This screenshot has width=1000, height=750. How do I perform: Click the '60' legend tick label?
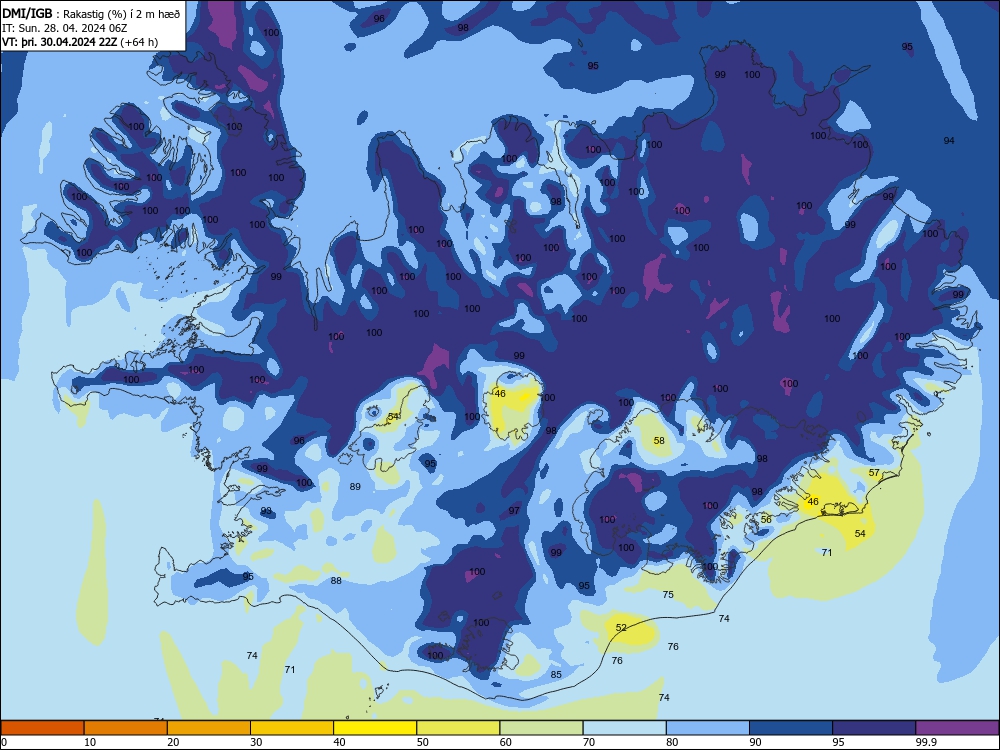pyautogui.click(x=506, y=742)
